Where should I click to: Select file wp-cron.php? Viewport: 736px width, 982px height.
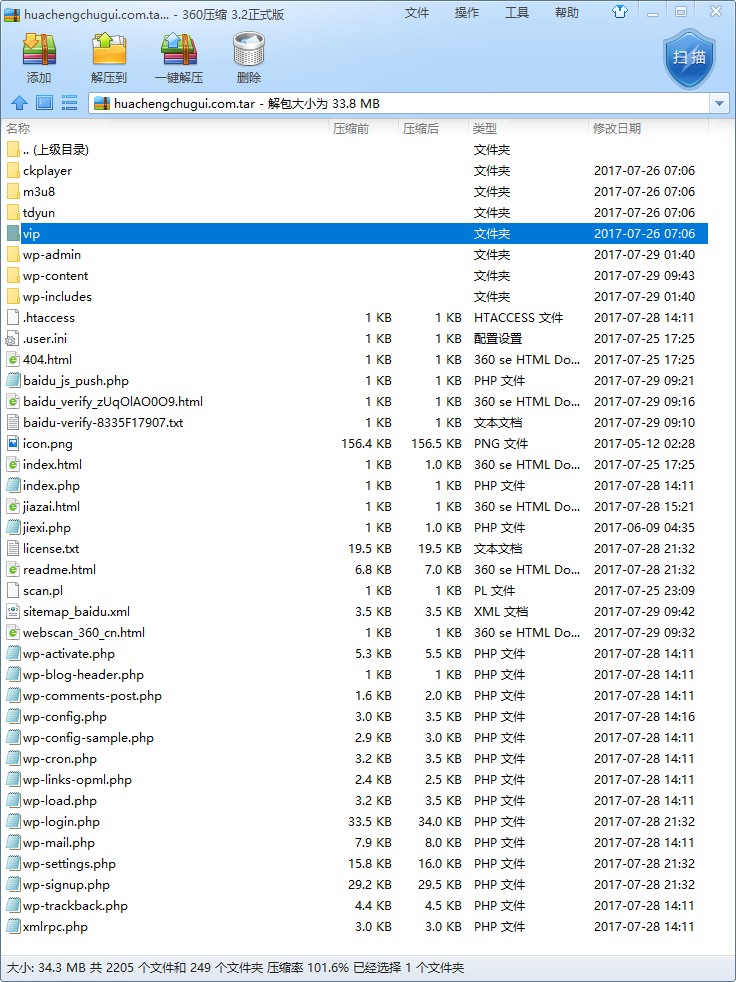coord(355,758)
